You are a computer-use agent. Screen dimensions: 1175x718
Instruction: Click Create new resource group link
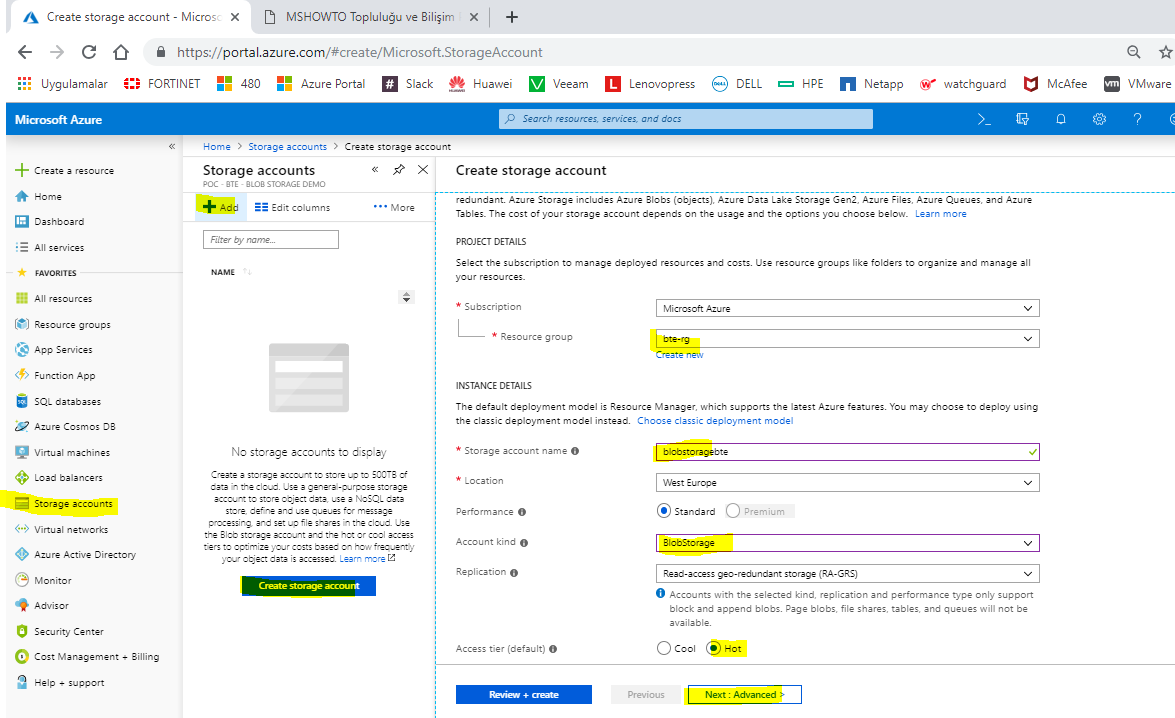680,355
